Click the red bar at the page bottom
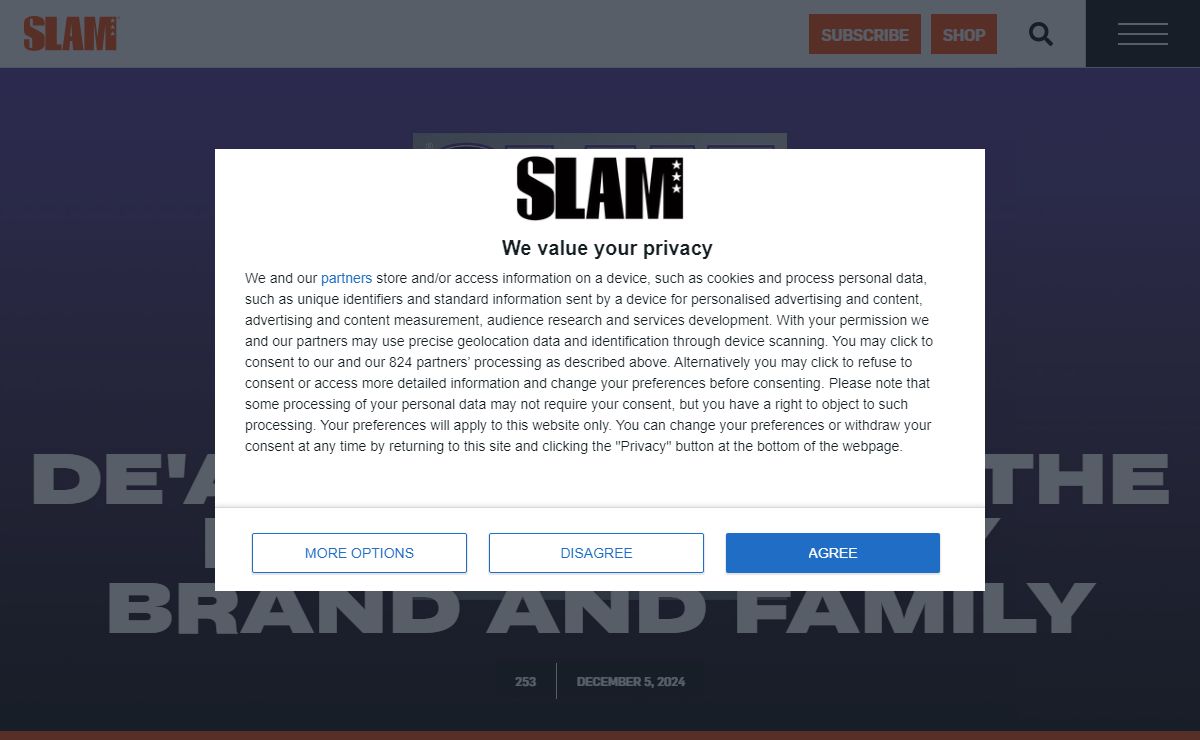The width and height of the screenshot is (1200, 740). tap(600, 735)
